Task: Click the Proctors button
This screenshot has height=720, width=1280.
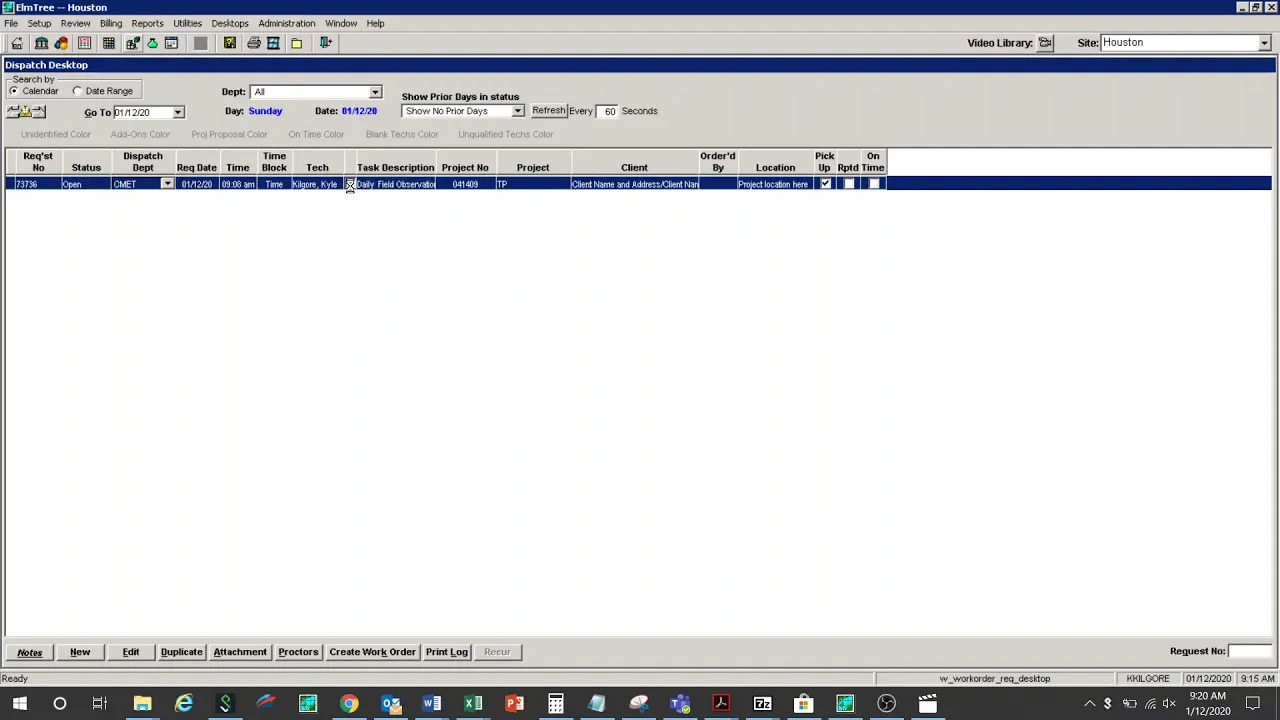Action: click(298, 652)
